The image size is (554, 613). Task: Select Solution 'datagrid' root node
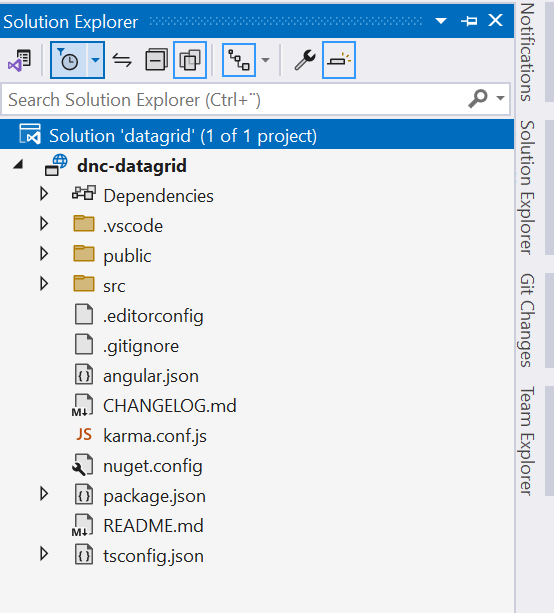coord(257,135)
